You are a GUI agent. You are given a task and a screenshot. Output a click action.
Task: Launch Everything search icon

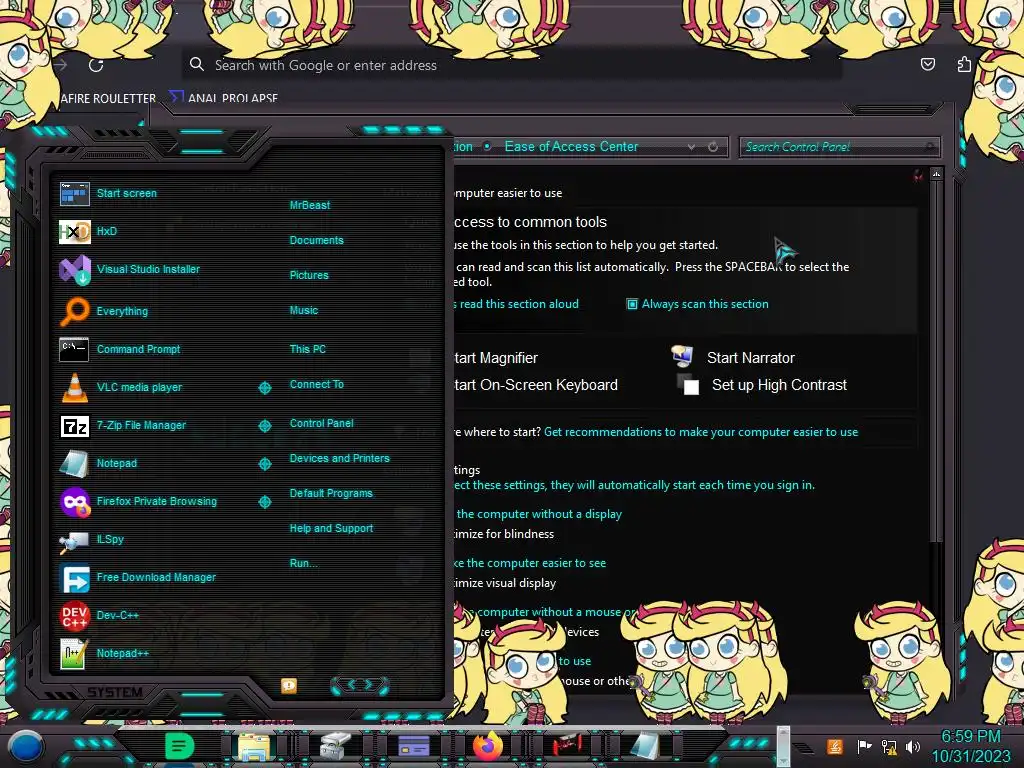[x=74, y=312]
